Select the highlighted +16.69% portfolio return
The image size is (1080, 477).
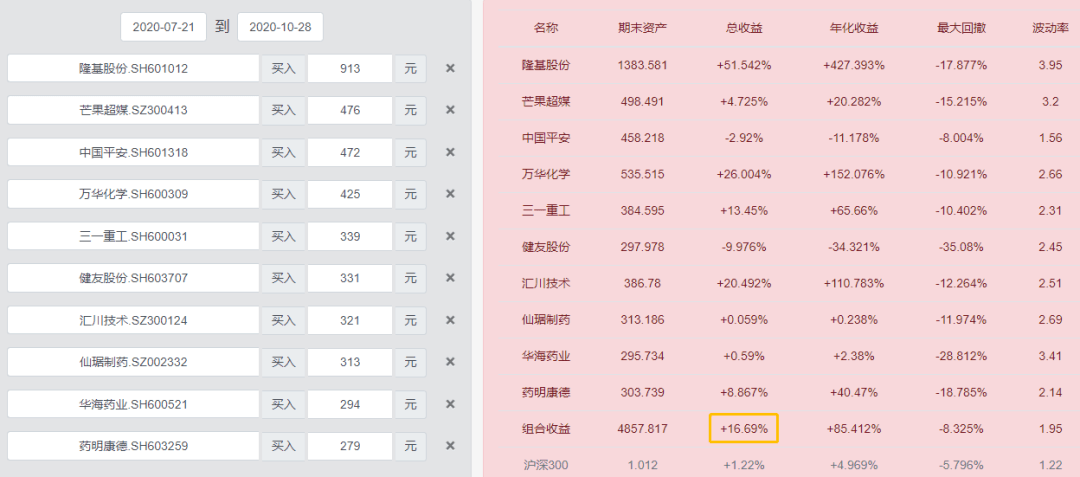coord(744,428)
